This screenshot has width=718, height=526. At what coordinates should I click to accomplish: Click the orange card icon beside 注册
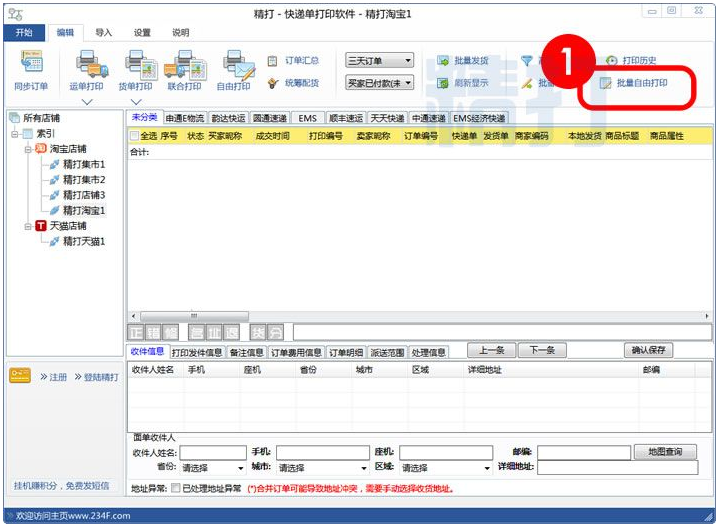pyautogui.click(x=20, y=376)
